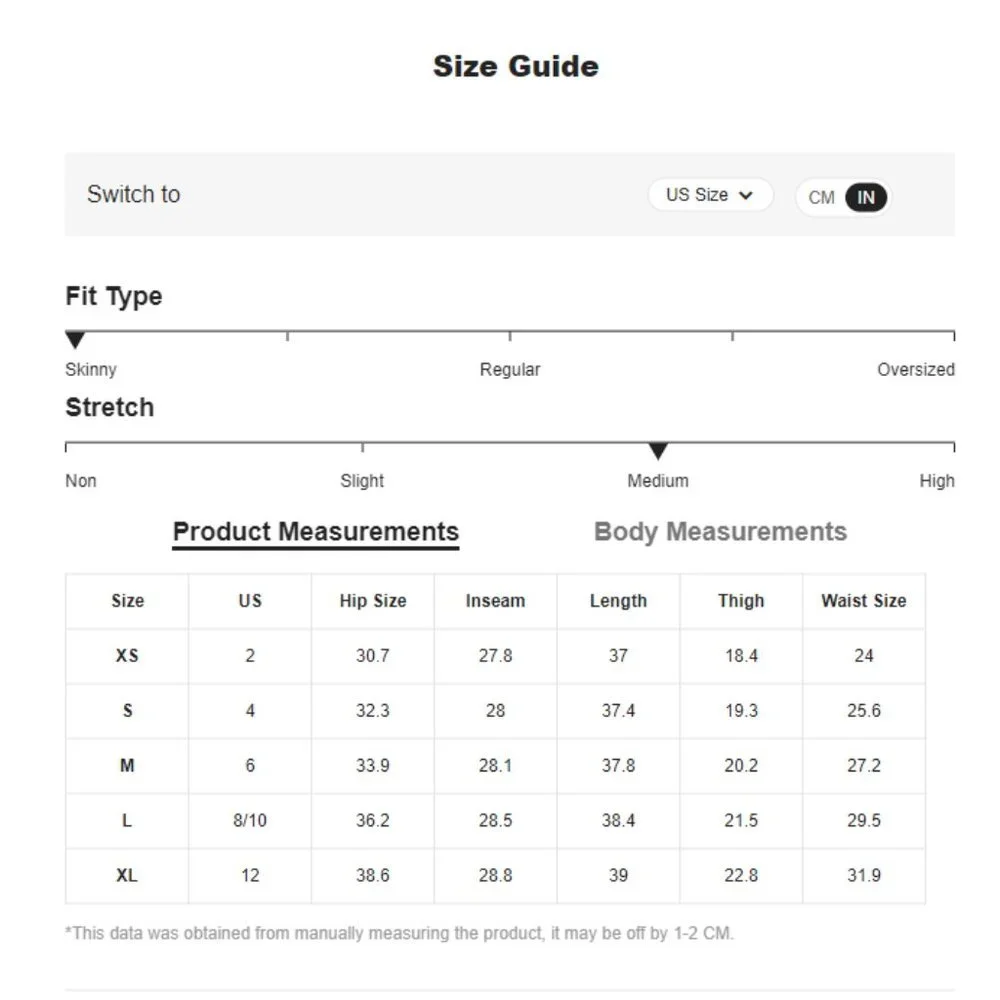The height and width of the screenshot is (1000, 1000).
Task: Switch to the Product Measurements tab
Action: pyautogui.click(x=315, y=532)
